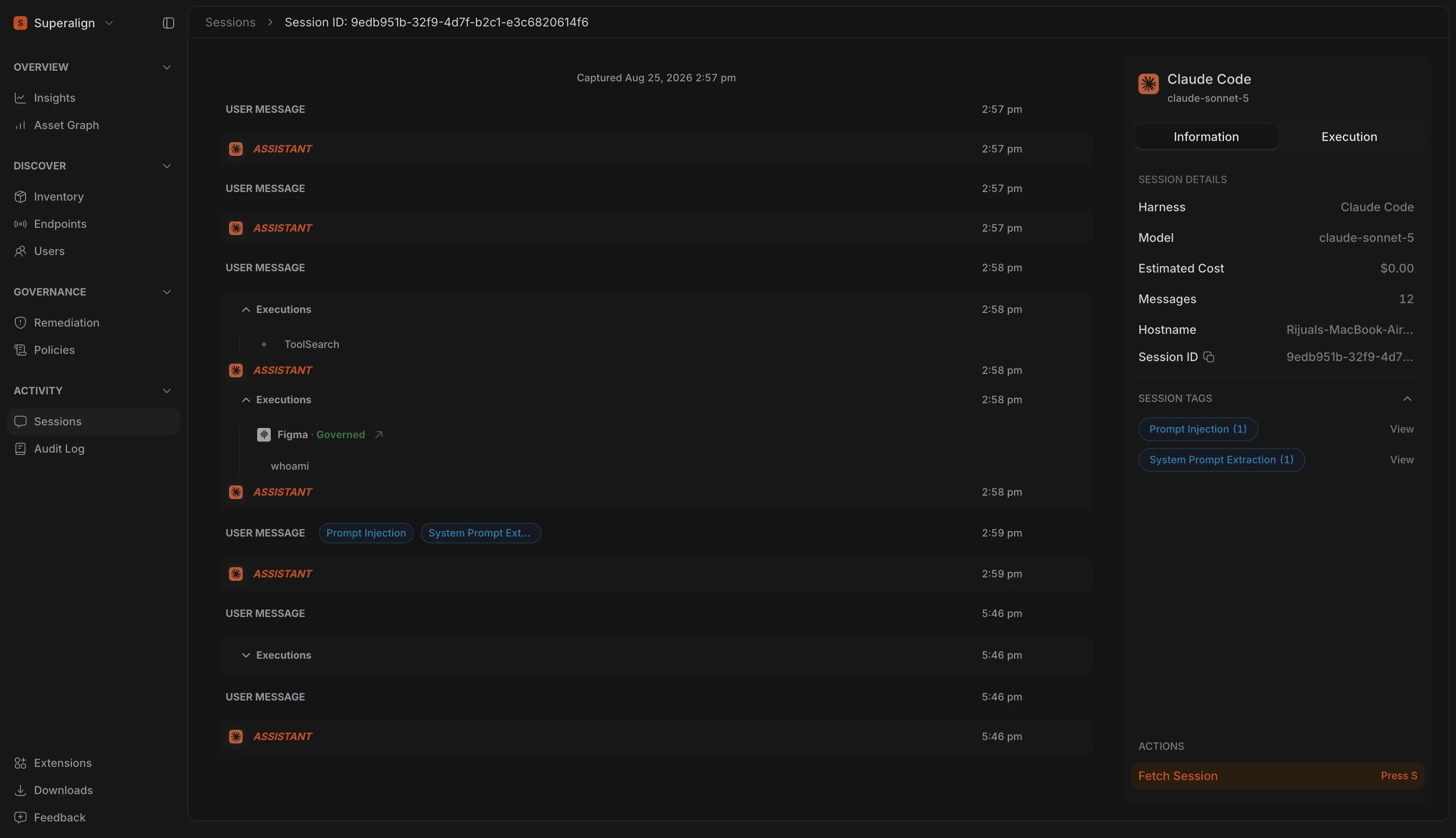Toggle the sidebar collapse icon
The height and width of the screenshot is (838, 1456).
point(168,23)
